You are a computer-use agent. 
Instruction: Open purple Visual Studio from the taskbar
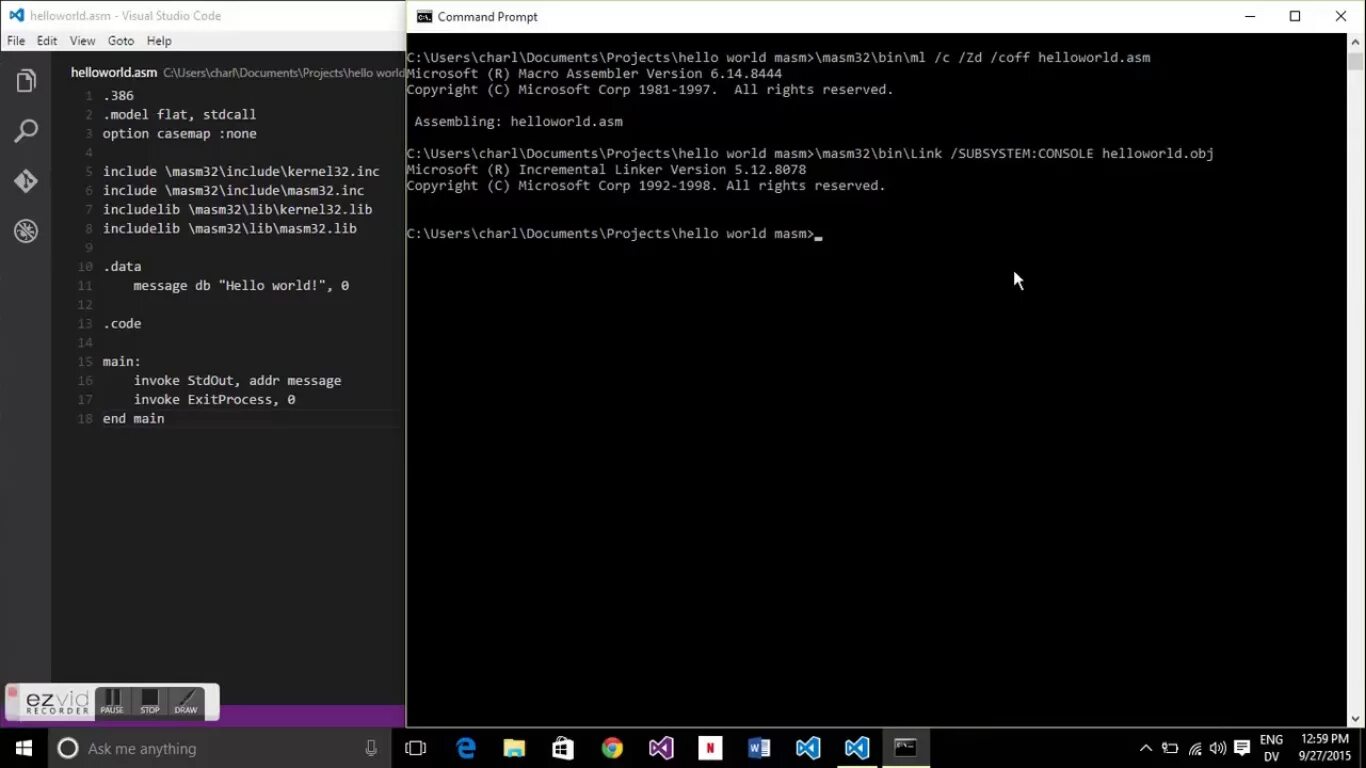click(661, 748)
